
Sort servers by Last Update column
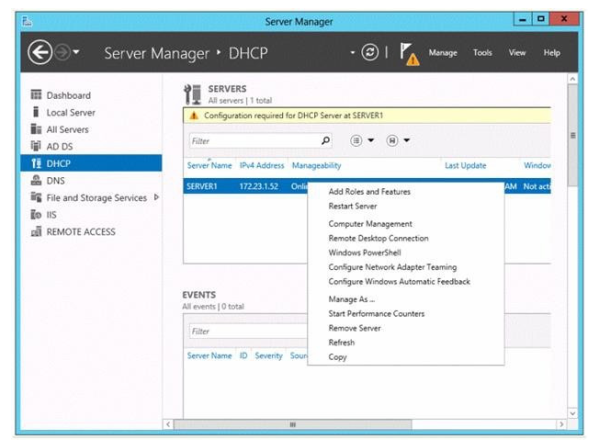tap(465, 165)
